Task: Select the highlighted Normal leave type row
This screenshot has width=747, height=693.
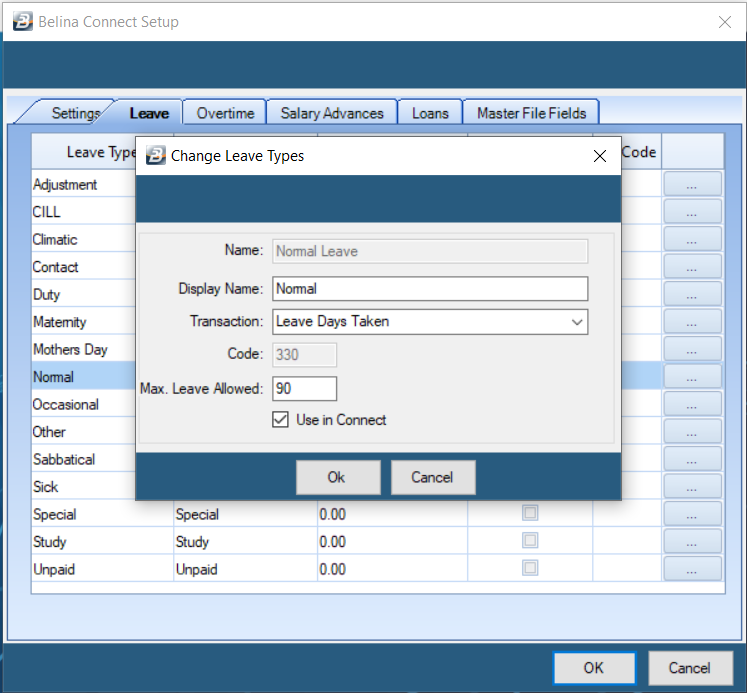Action: pyautogui.click(x=84, y=376)
